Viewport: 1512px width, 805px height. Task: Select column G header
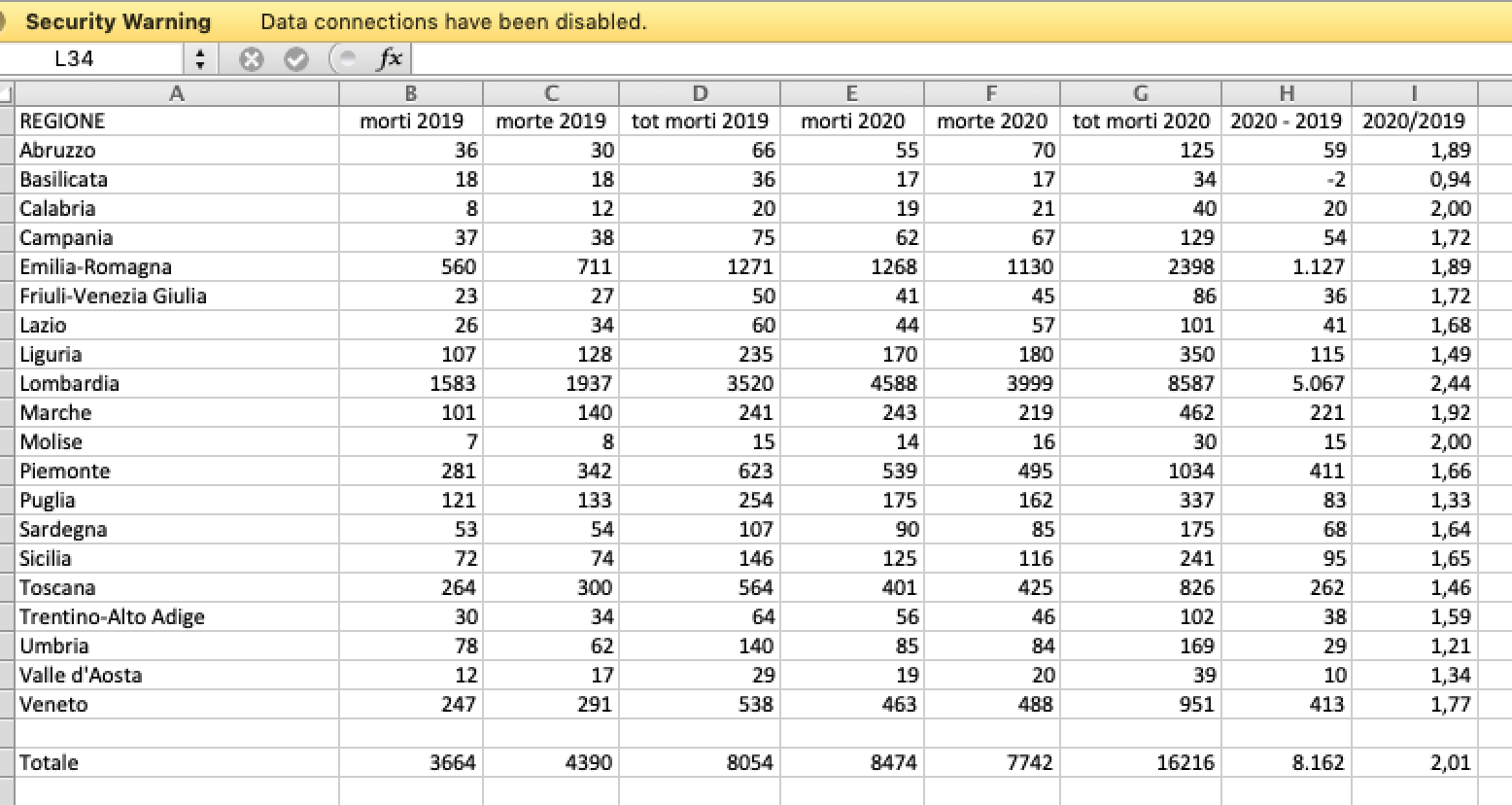[x=1141, y=94]
